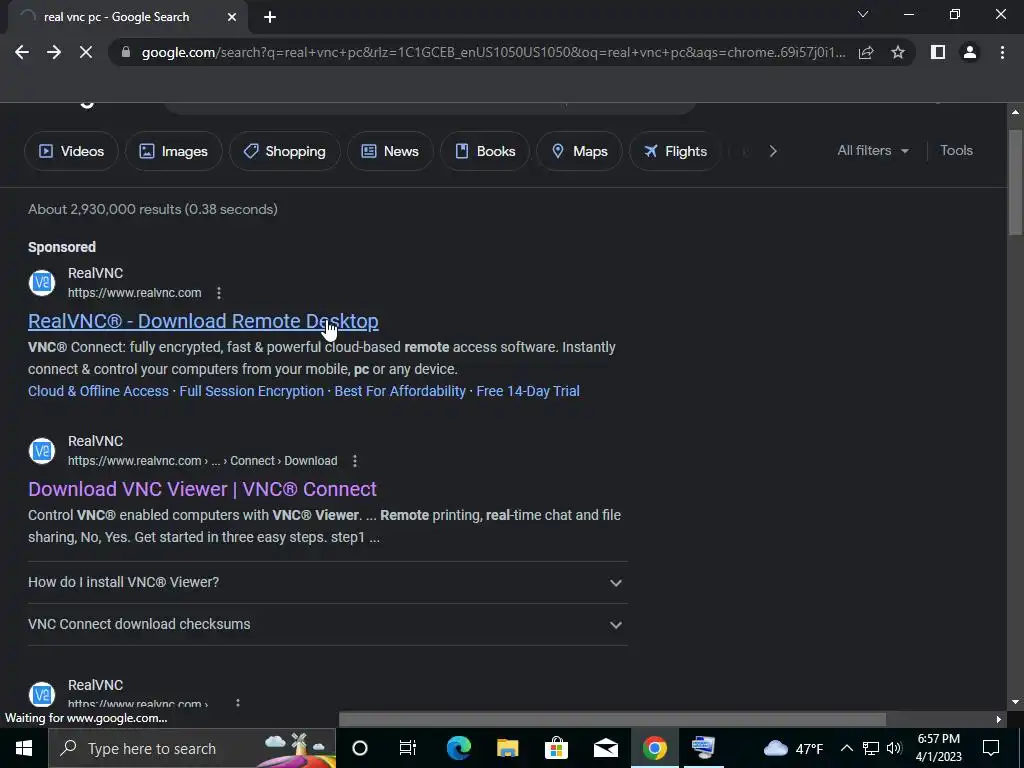This screenshot has width=1024, height=768.
Task: Close the 'real vnc pc' tab
Action: pos(231,17)
